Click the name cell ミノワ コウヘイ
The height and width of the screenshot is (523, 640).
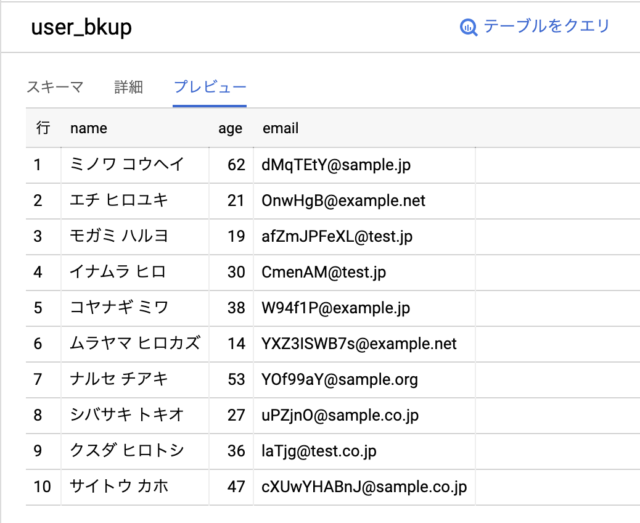tap(127, 165)
